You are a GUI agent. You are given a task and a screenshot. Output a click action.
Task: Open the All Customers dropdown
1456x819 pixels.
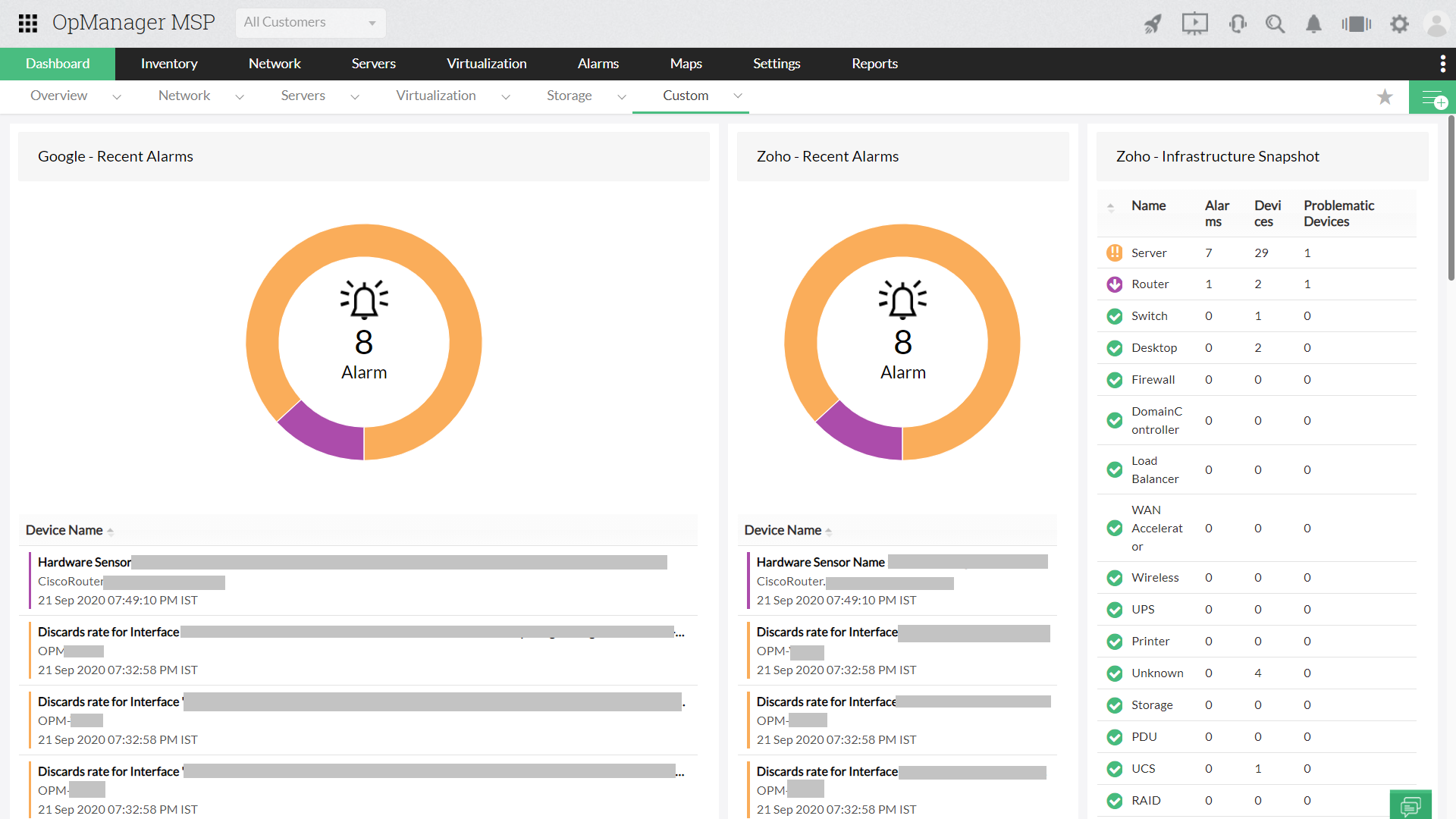pos(310,23)
